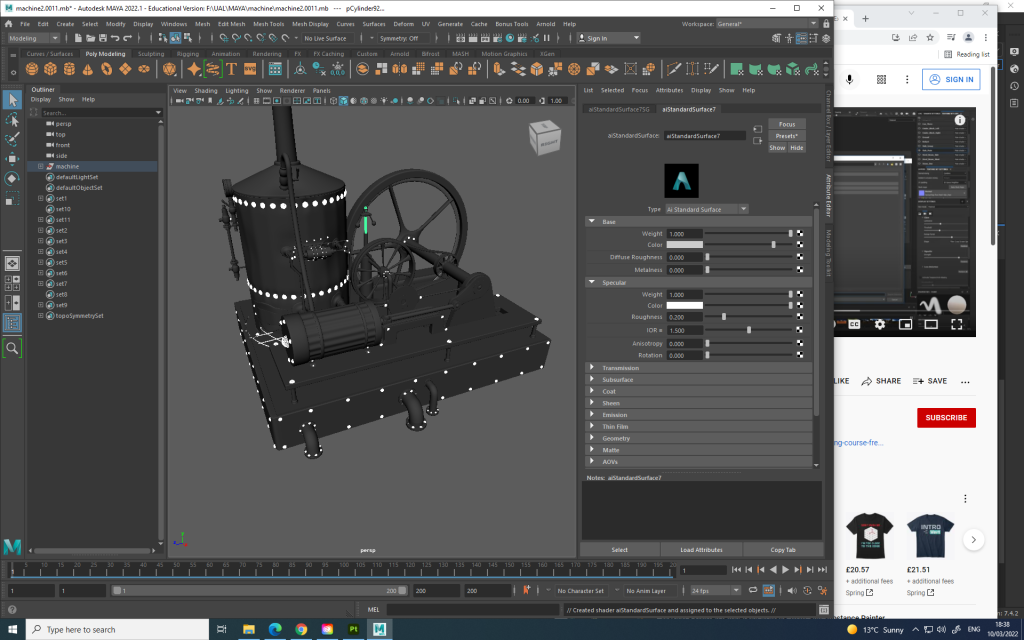This screenshot has width=1024, height=640.
Task: Click SIGN IN in the browser window
Action: pyautogui.click(x=951, y=80)
